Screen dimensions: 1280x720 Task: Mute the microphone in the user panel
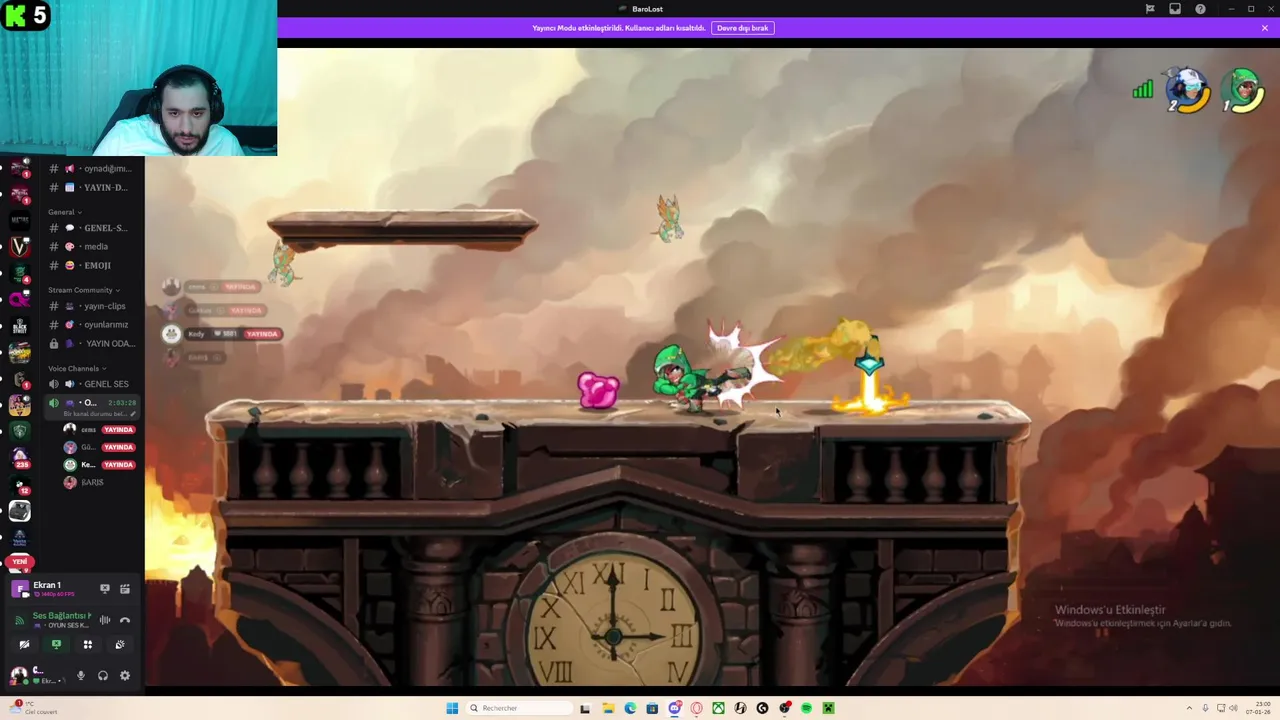pos(81,676)
